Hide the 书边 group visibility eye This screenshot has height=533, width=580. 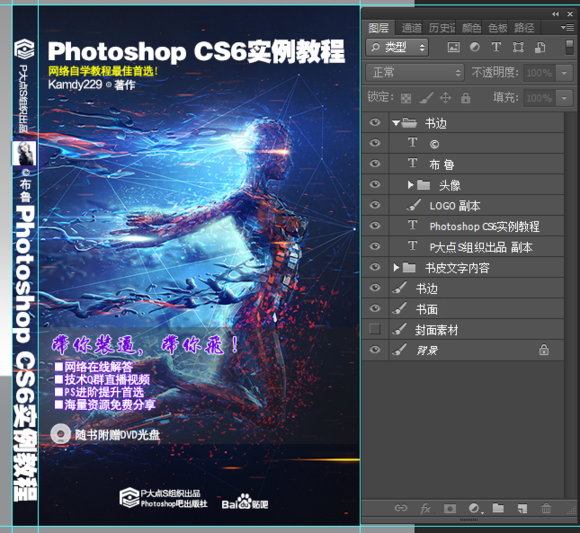[375, 122]
